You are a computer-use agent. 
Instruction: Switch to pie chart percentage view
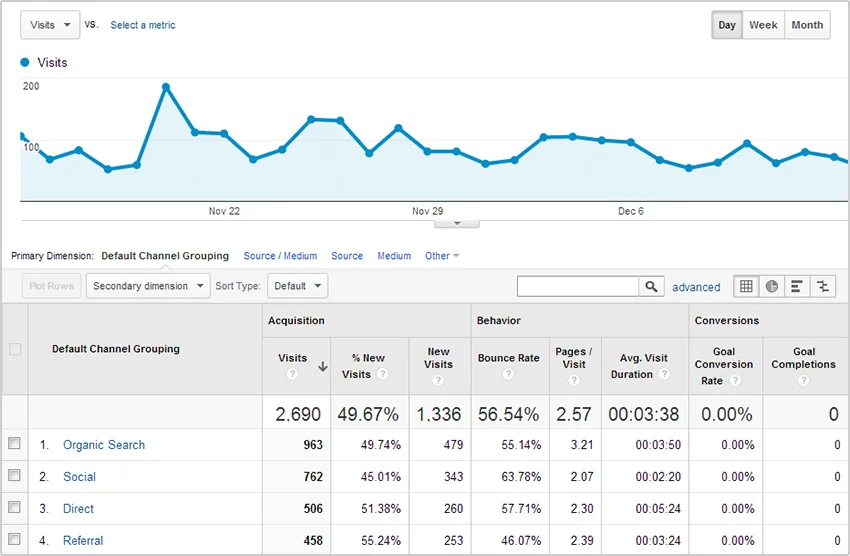(x=771, y=286)
